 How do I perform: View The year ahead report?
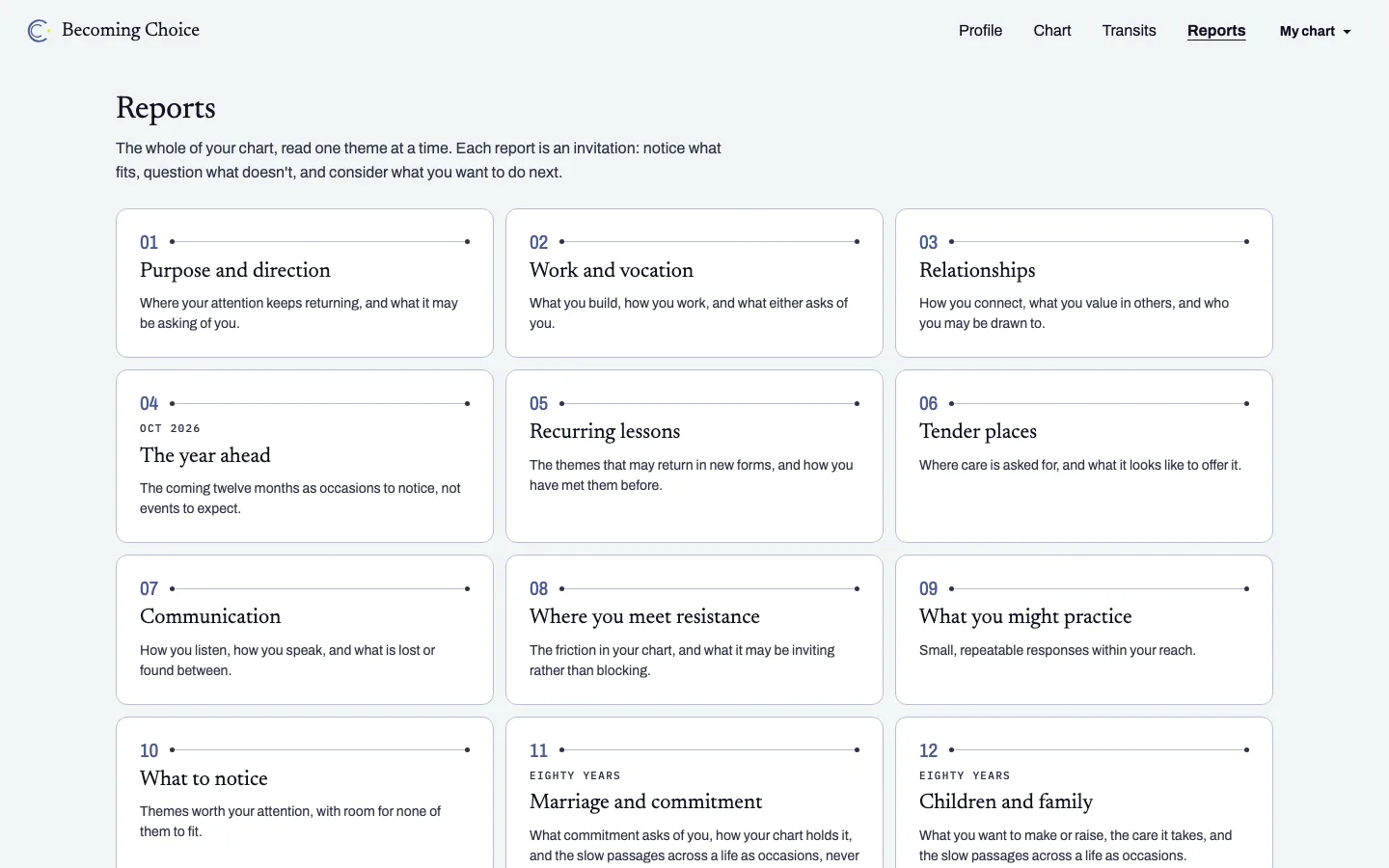(305, 456)
